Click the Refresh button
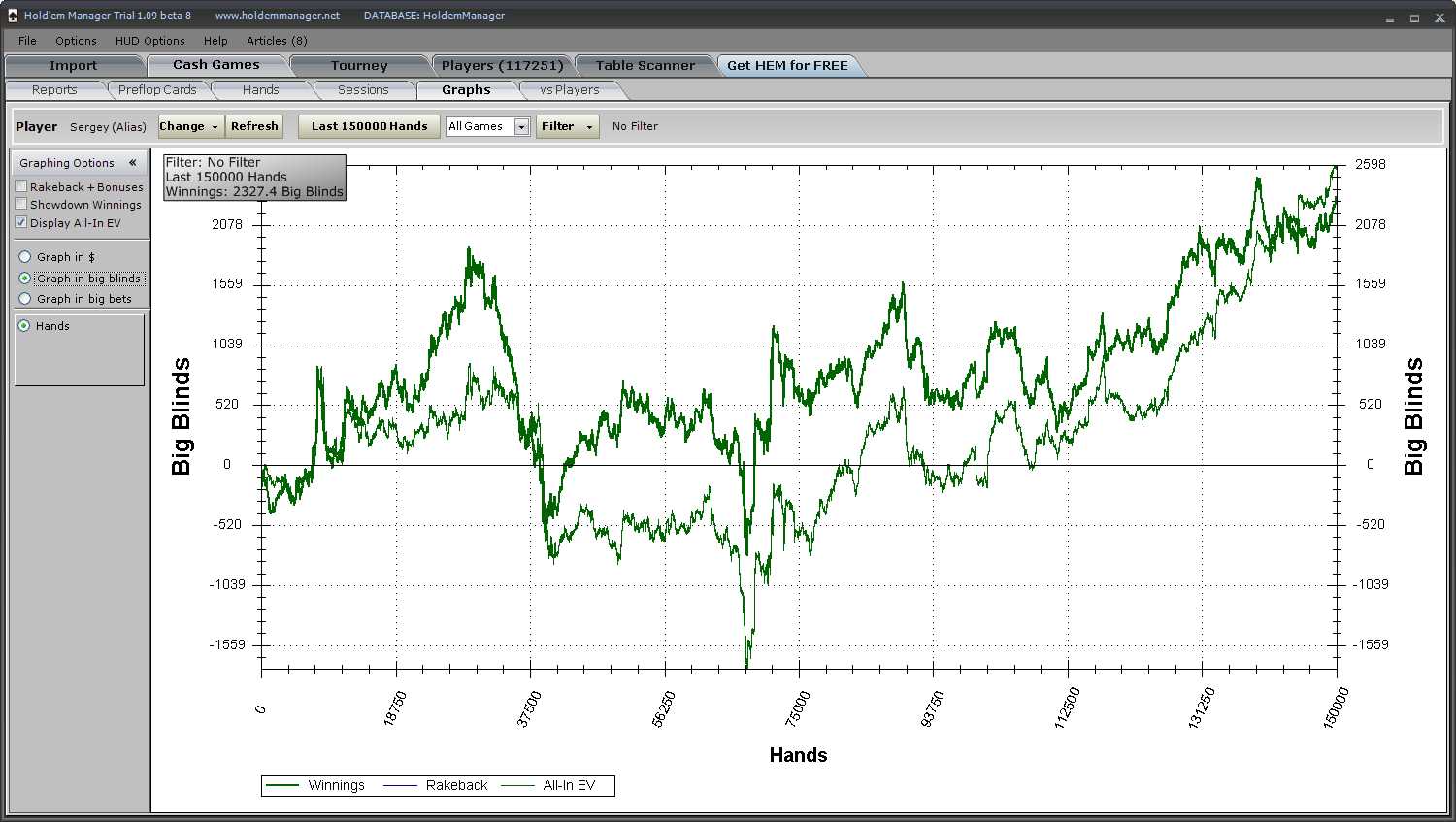Screen dimensions: 1456x822 (254, 126)
